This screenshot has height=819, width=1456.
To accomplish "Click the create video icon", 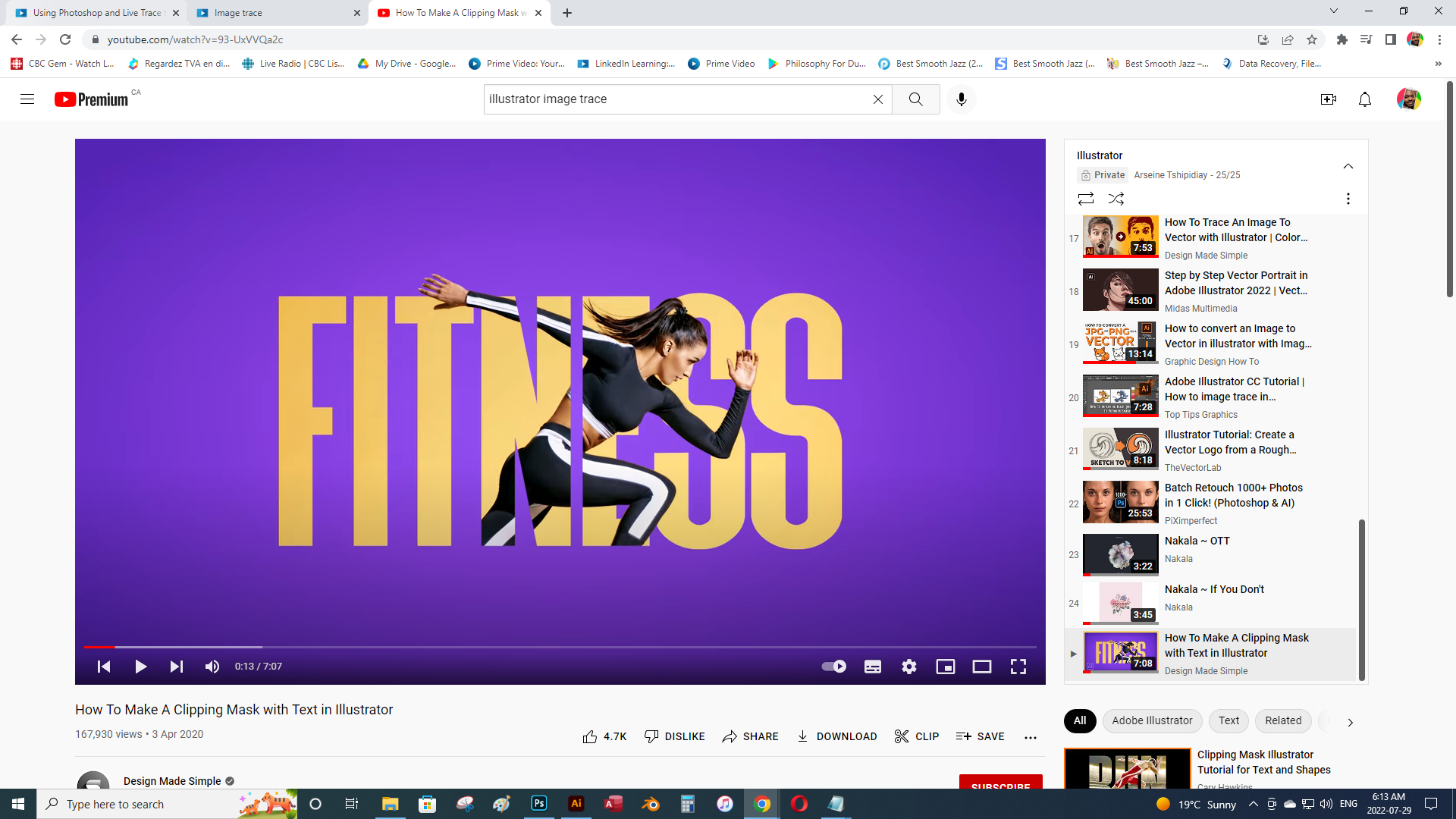I will tap(1328, 99).
